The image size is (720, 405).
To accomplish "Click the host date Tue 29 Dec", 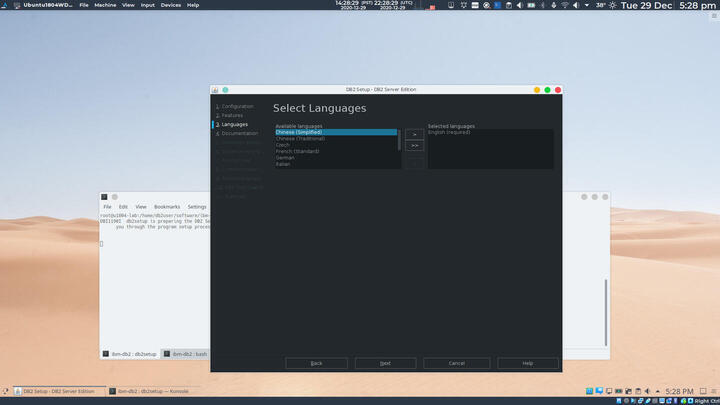I will [647, 5].
